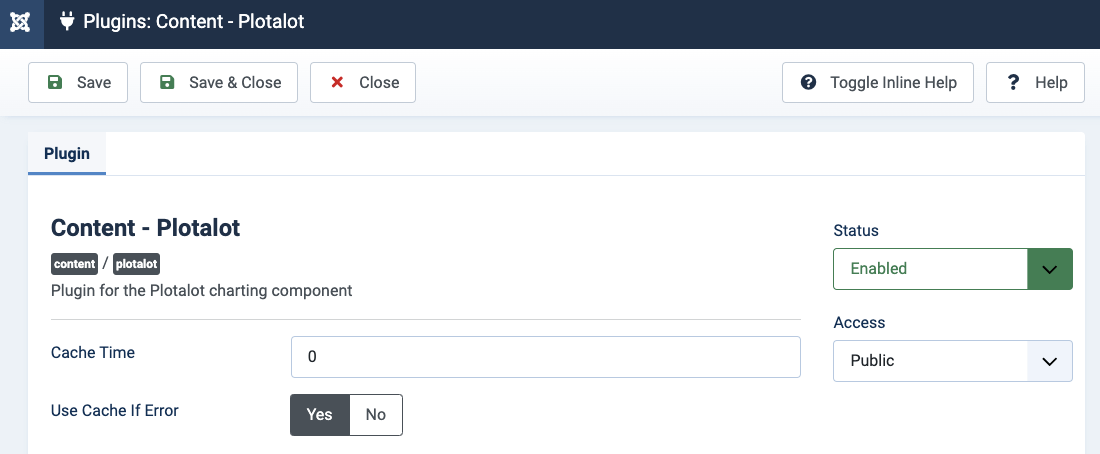Click the Status field label
Screen dimensions: 1100x454
(x=856, y=231)
